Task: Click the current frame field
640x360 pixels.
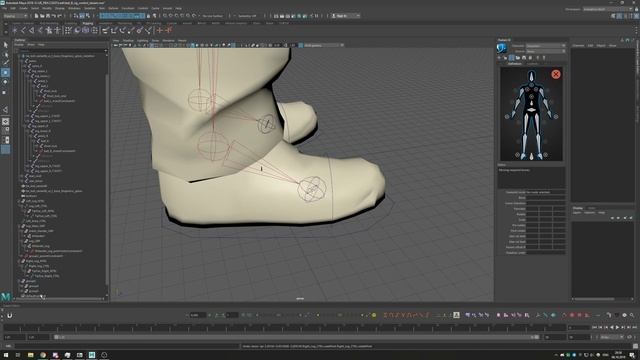Action: (x=578, y=327)
